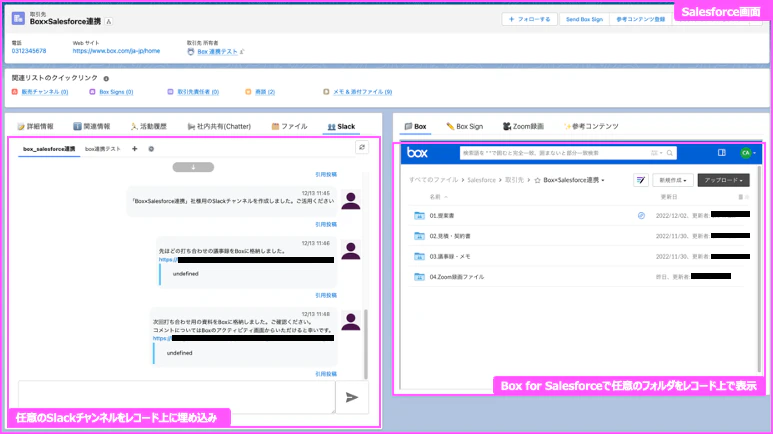Viewport: 773px width, 434px height.
Task: Click the 参考コンテンツ登録 button
Action: (640, 19)
